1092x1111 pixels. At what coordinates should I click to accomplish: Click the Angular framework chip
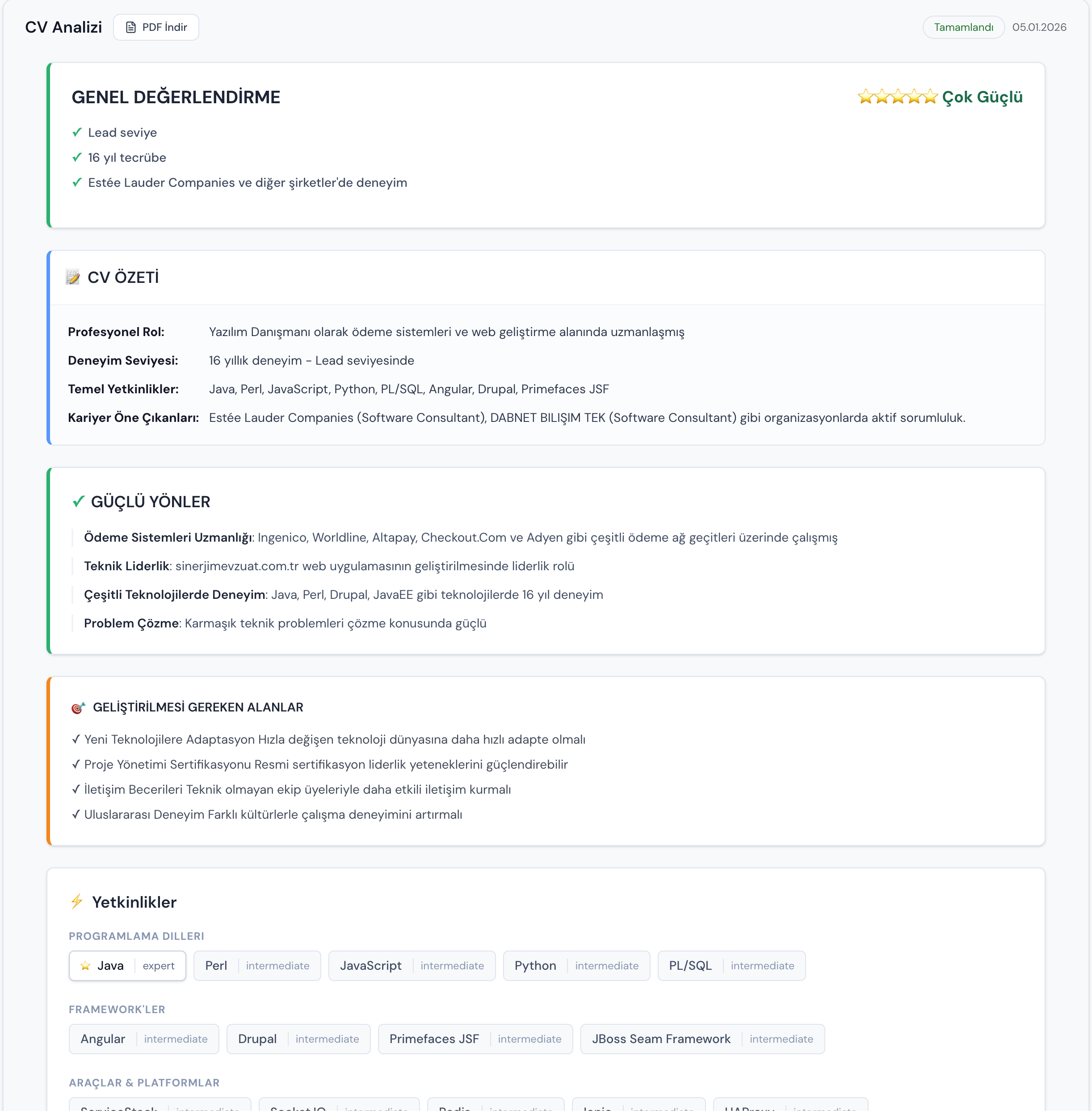click(x=144, y=1039)
